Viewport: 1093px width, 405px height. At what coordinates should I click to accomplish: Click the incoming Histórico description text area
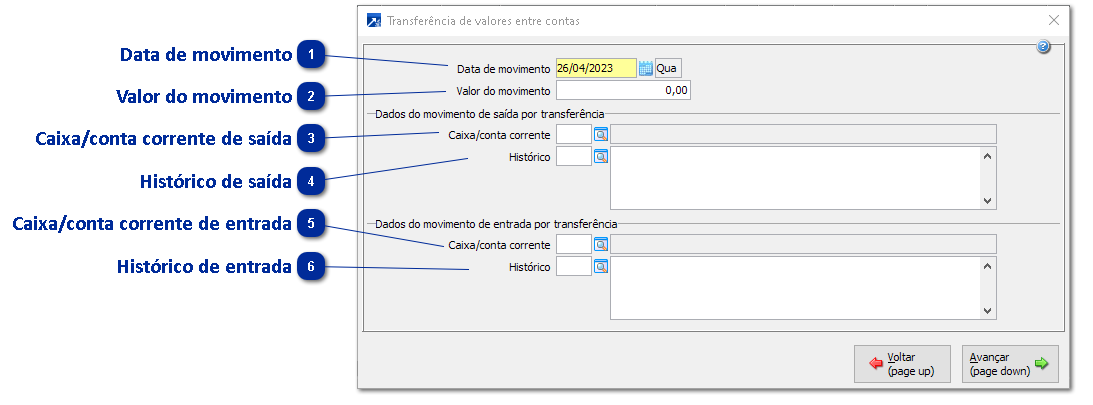point(795,288)
